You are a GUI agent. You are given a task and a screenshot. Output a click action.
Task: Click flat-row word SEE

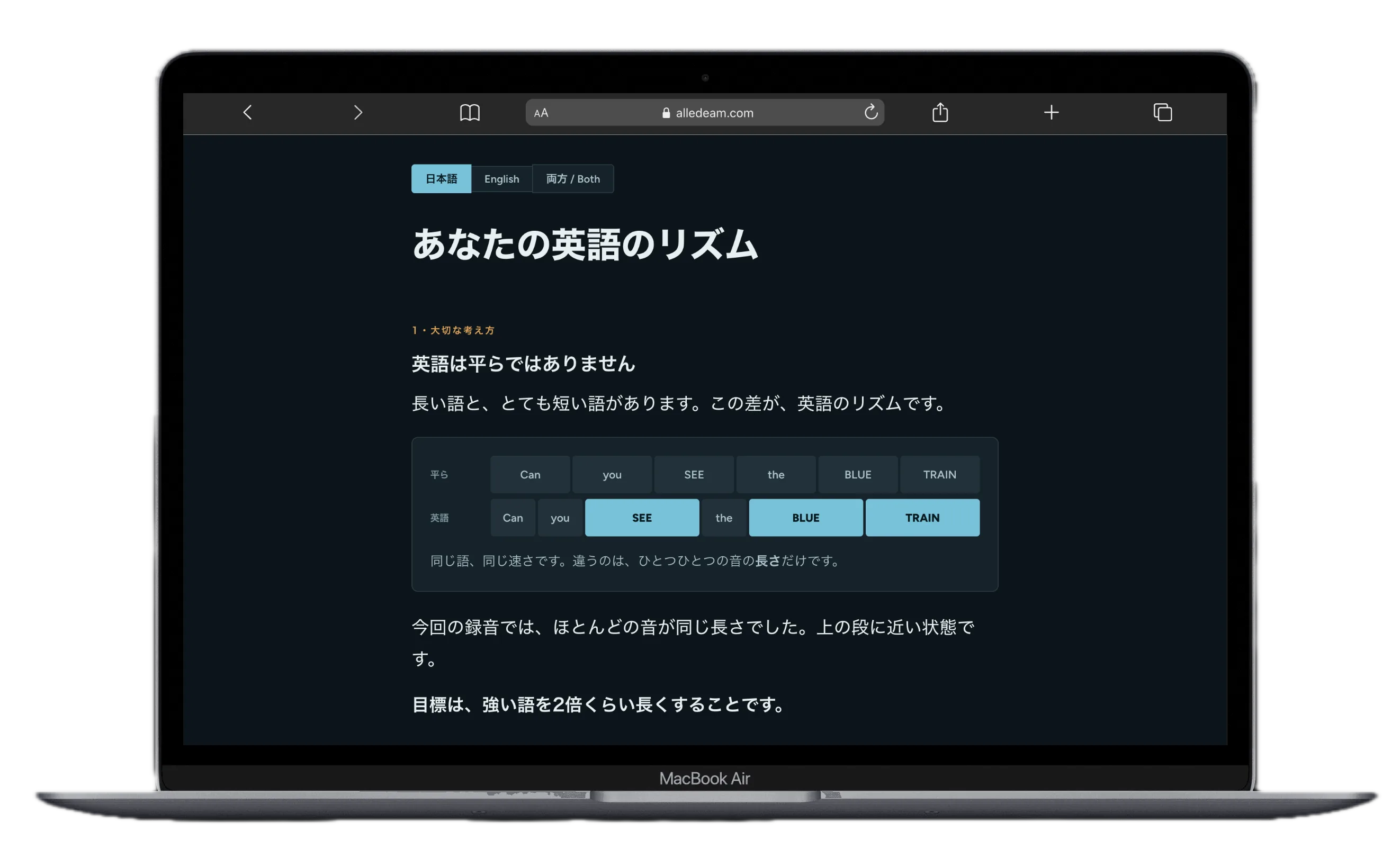[694, 474]
